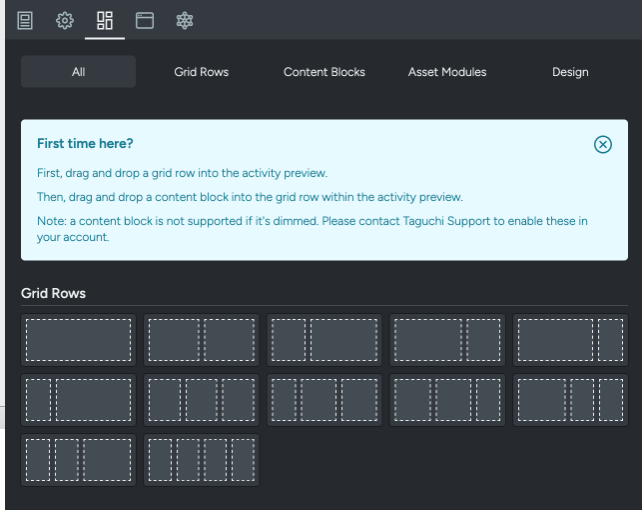This screenshot has width=642, height=510.
Task: Select row with two narrow then one wide column
Action: tap(78, 460)
